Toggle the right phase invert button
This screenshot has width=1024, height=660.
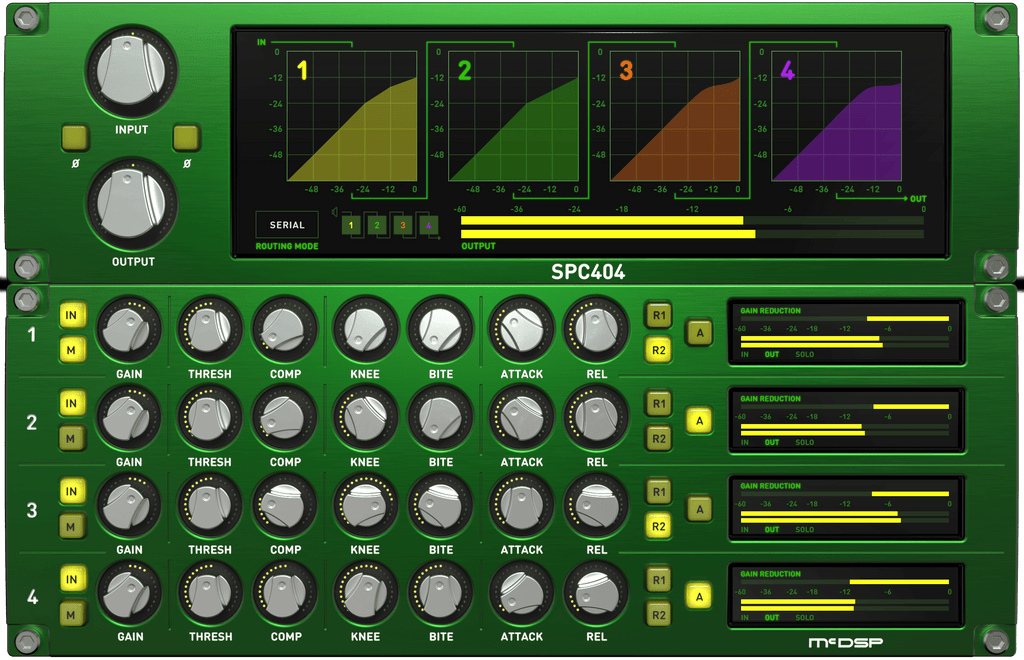(186, 138)
